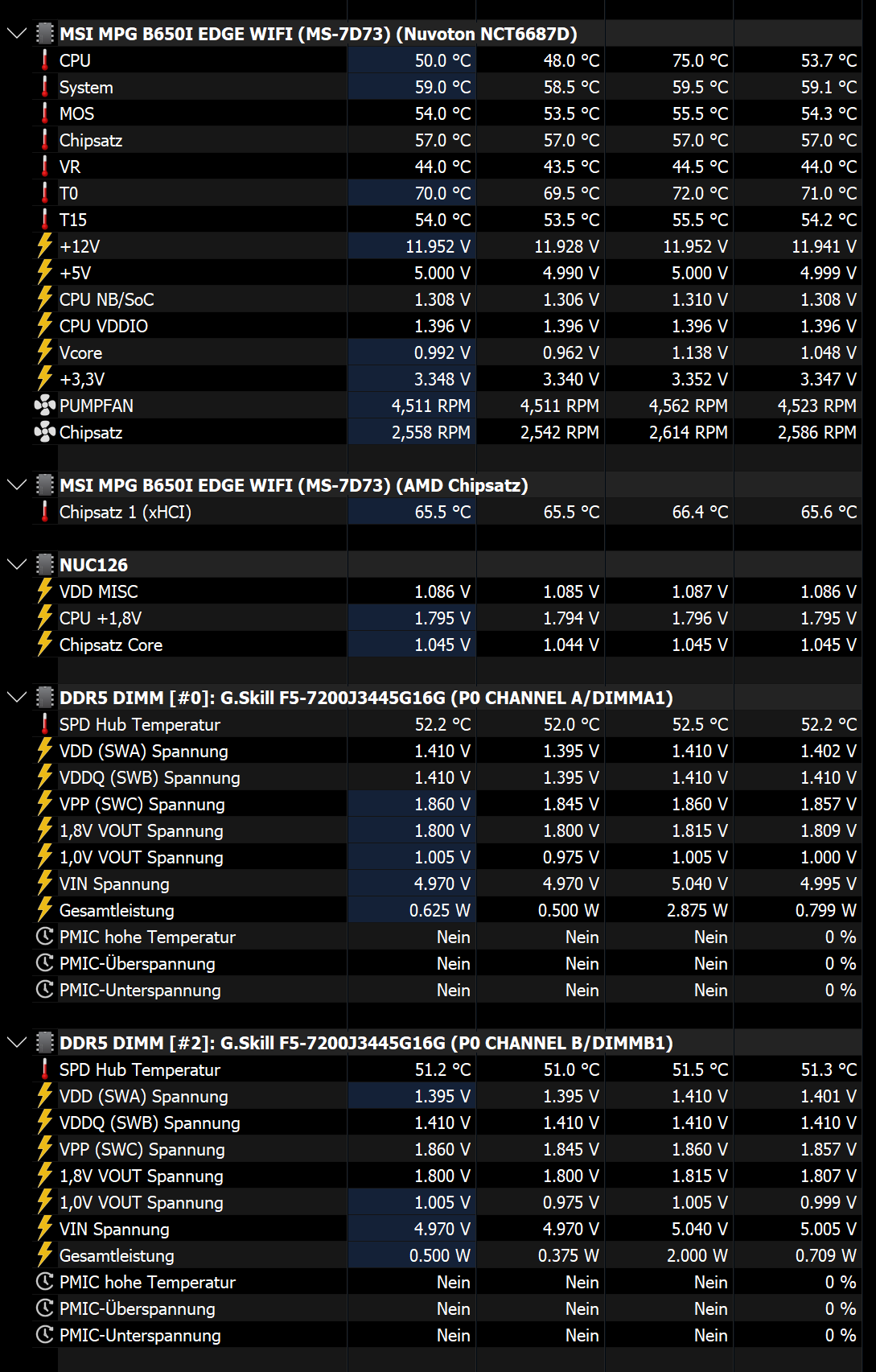Screen dimensions: 876x1372
Task: Select the VDD MISC label
Action: coord(99,591)
